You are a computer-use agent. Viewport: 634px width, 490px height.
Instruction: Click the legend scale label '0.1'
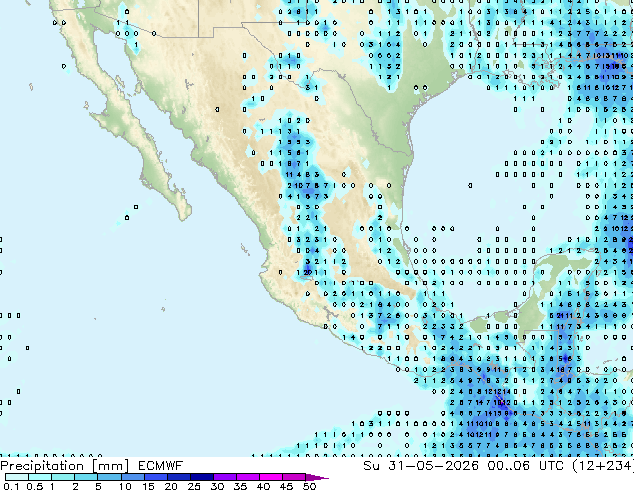[11, 486]
